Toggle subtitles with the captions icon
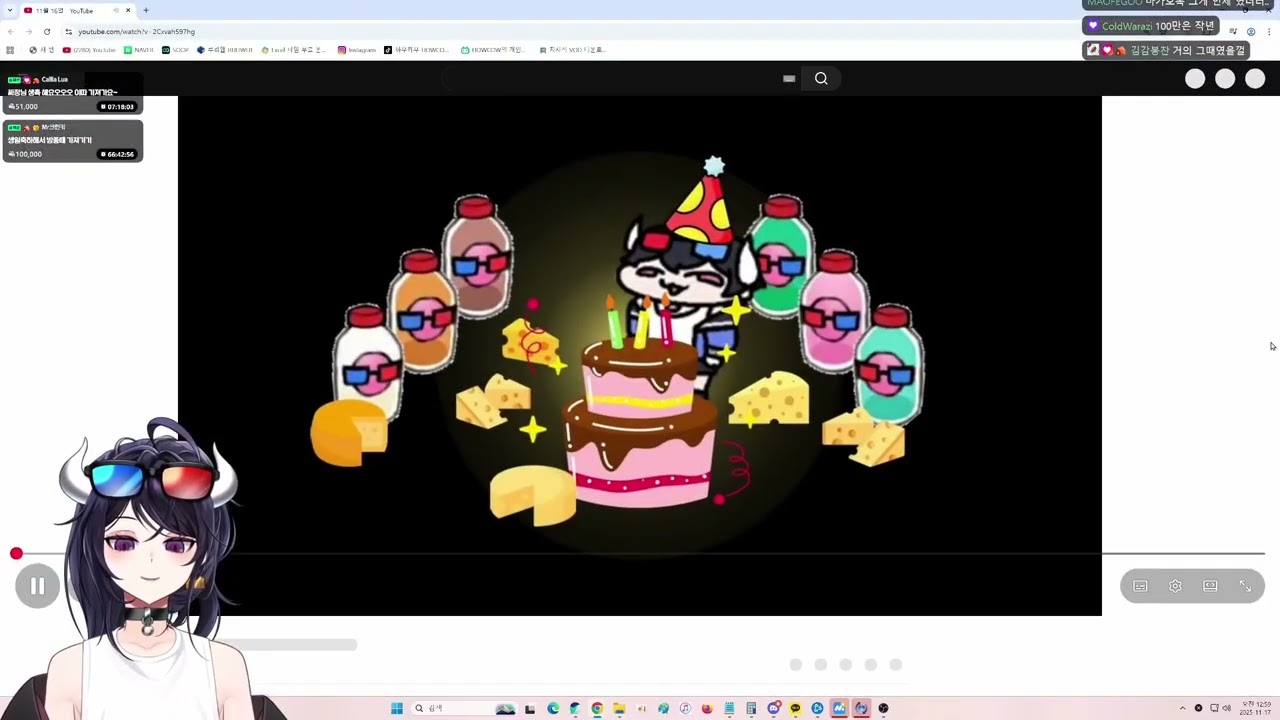The image size is (1280, 720). pos(1140,586)
